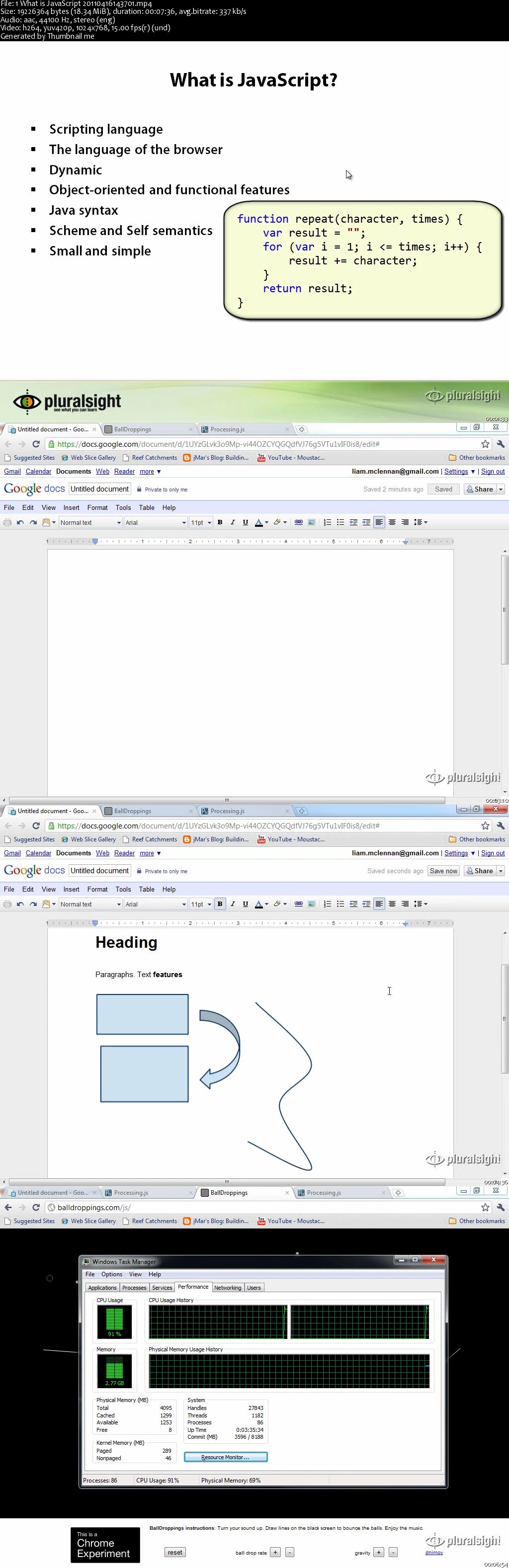Image resolution: width=509 pixels, height=1568 pixels.
Task: Toggle Bold in the empty-document Docs toolbar
Action: 220,522
